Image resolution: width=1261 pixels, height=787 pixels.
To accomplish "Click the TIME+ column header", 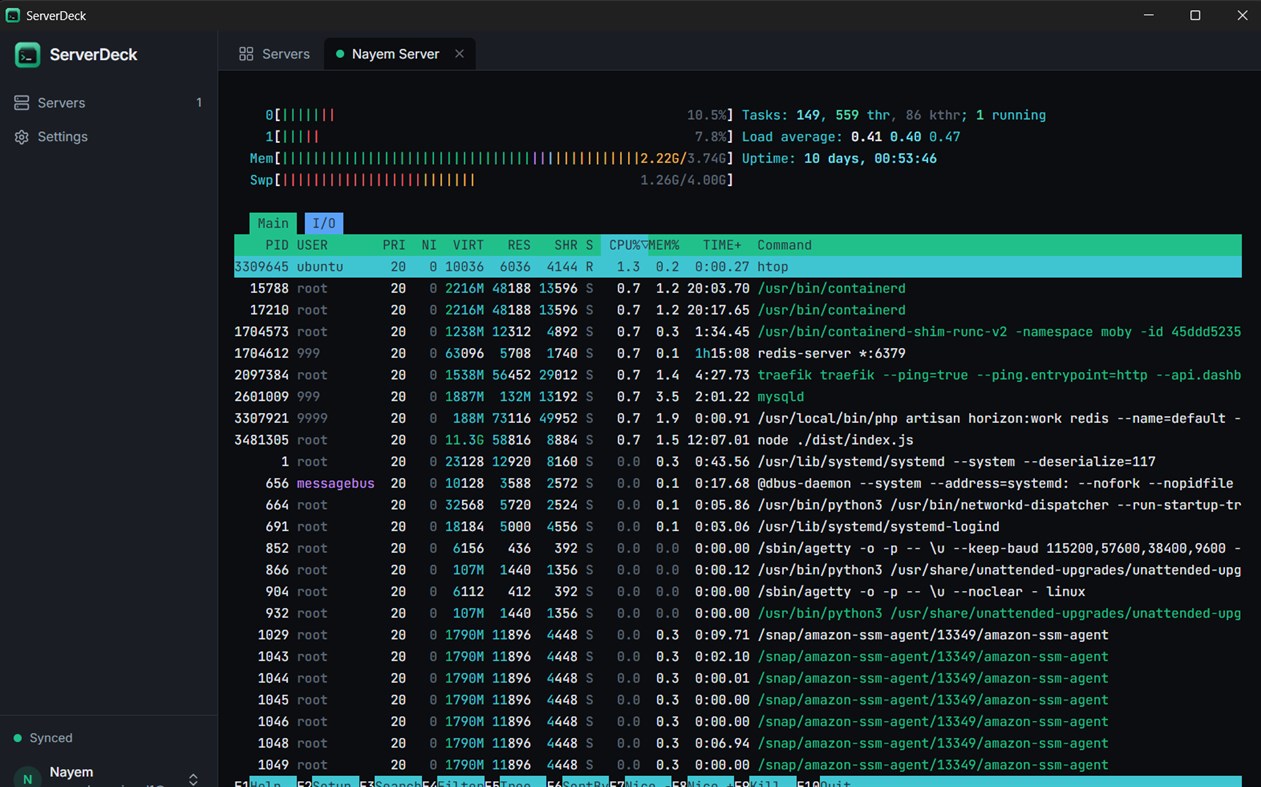I will click(722, 245).
